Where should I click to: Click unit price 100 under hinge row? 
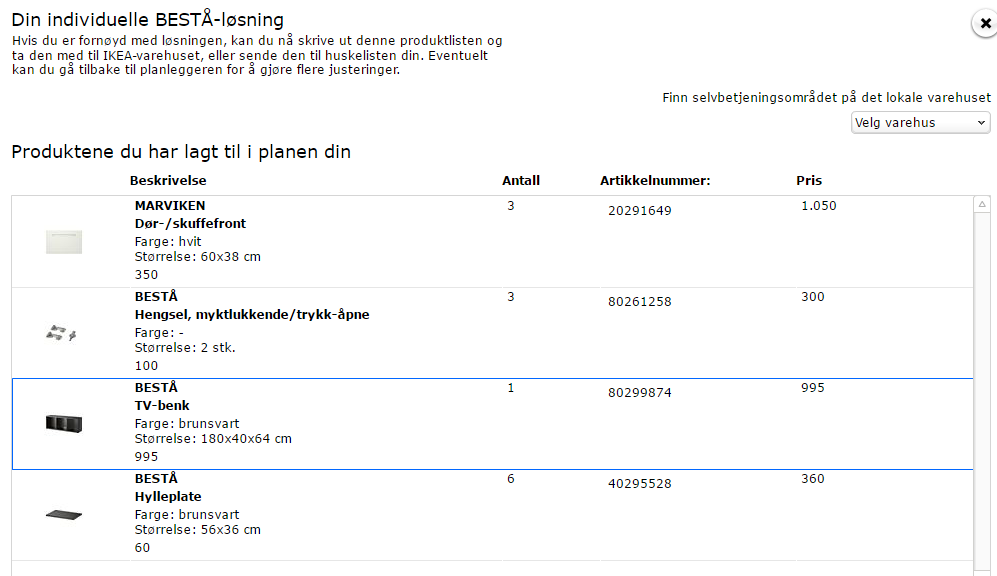[x=146, y=366]
